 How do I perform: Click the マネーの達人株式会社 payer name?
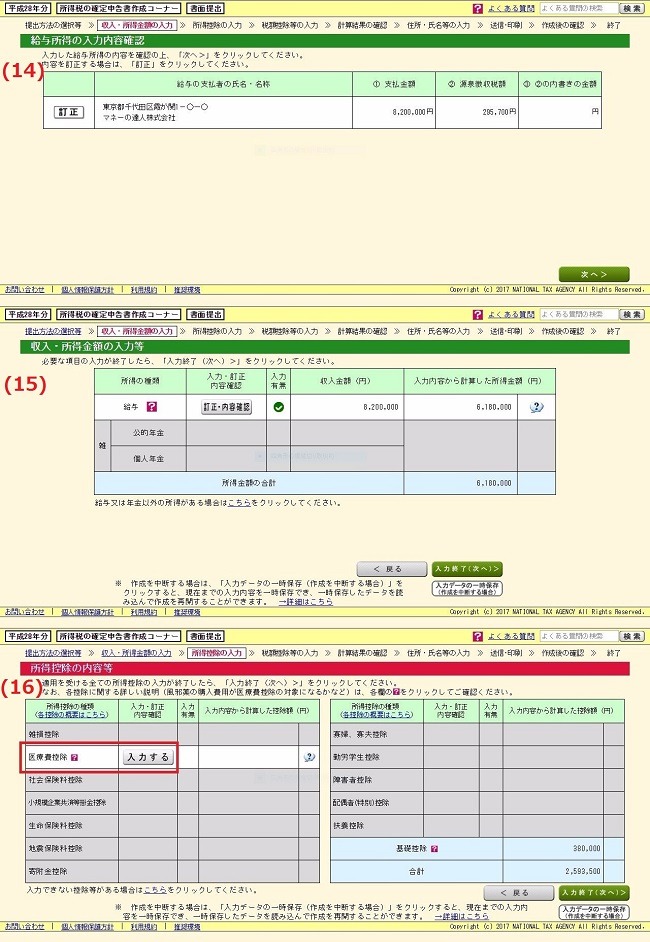[x=139, y=118]
